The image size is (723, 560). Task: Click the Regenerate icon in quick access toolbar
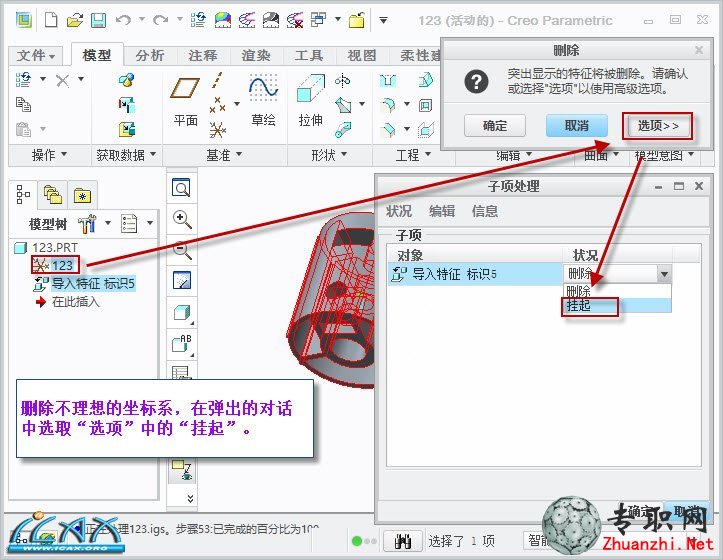(198, 20)
